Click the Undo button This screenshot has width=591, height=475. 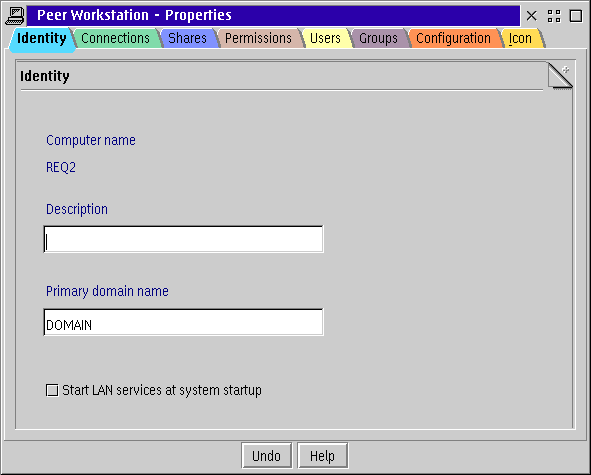click(266, 456)
